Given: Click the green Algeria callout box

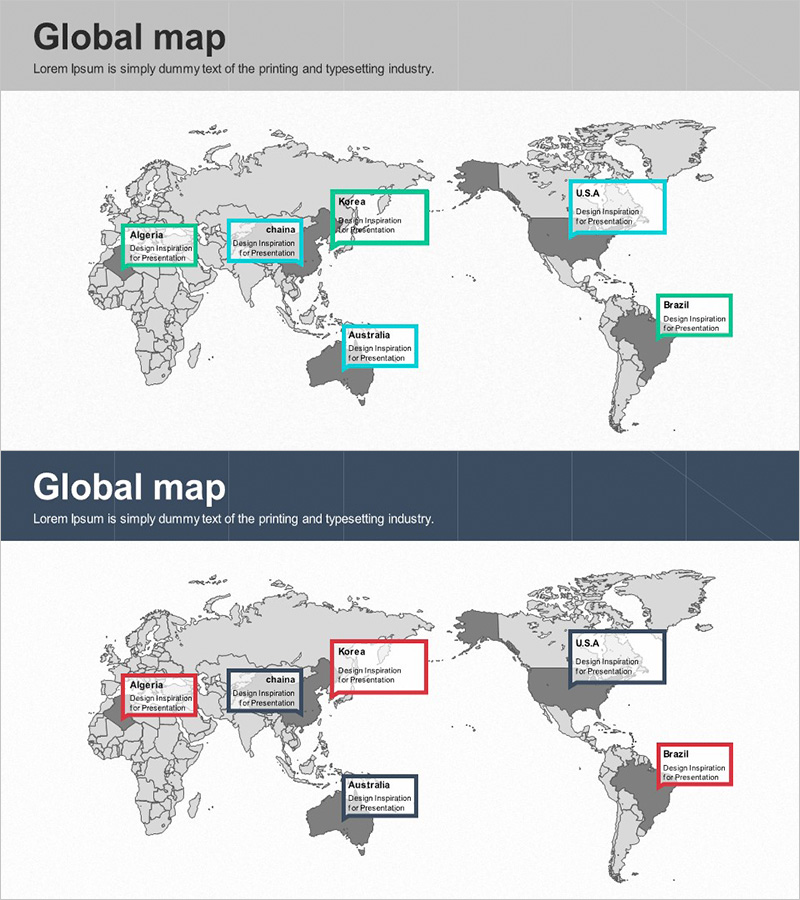Looking at the screenshot, I should click(159, 246).
